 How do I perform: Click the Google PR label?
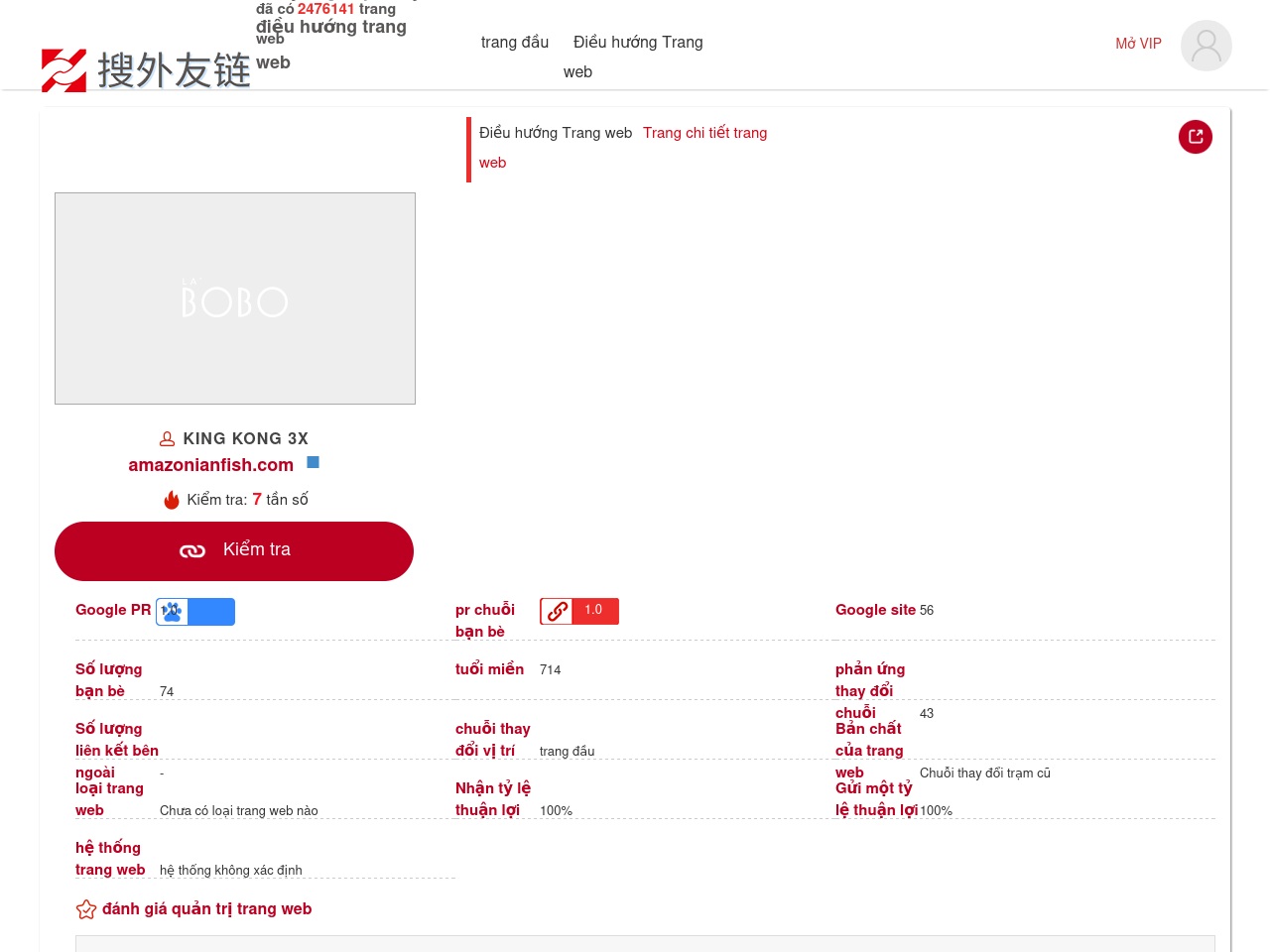pos(113,610)
